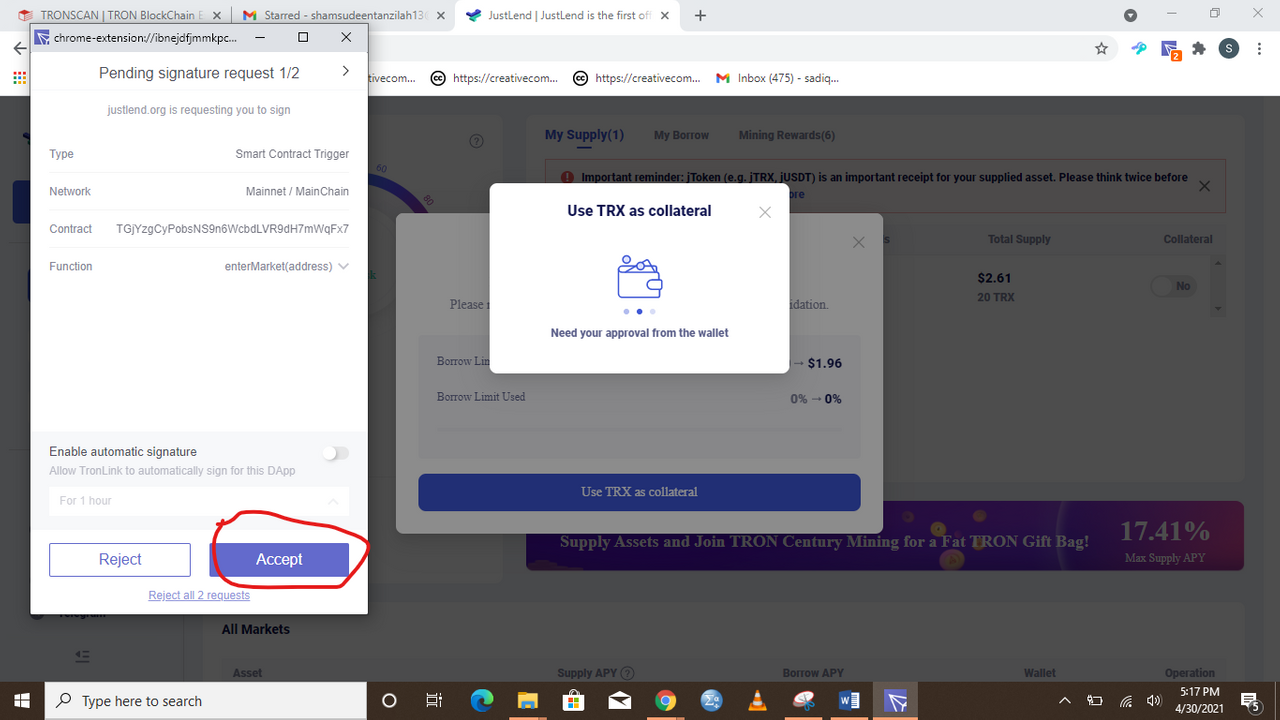Go to next pending signature request

click(x=345, y=72)
